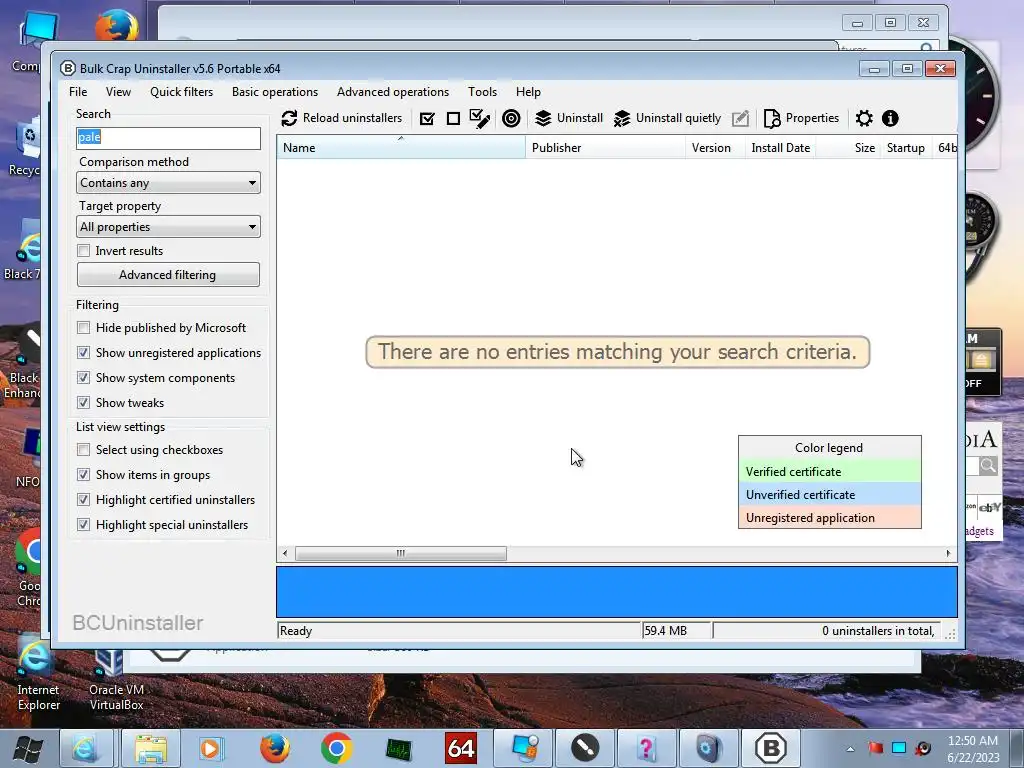Open settings gear in toolbar

864,118
